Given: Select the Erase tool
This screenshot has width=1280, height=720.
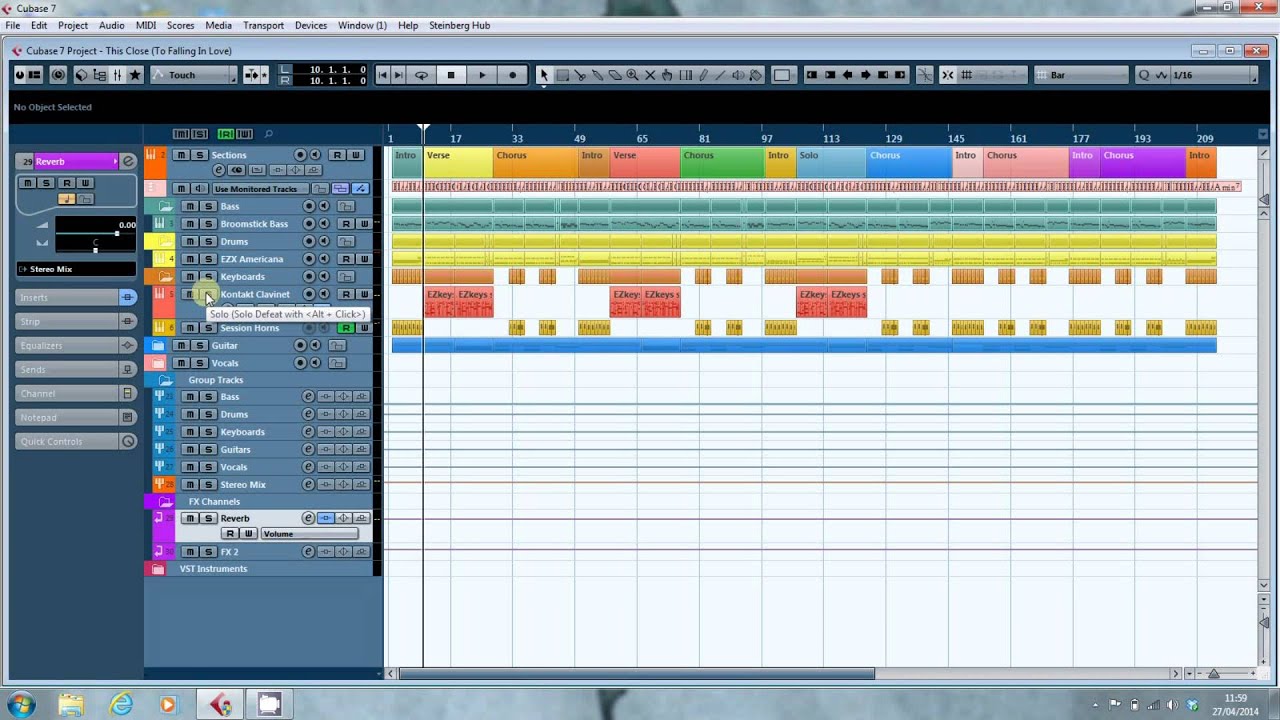Looking at the screenshot, I should coord(615,75).
